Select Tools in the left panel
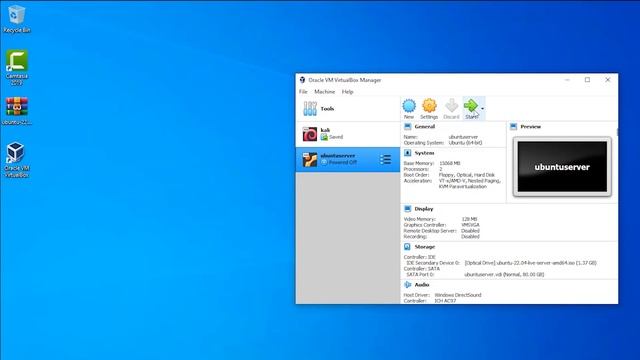This screenshot has width=640, height=360. (x=348, y=109)
